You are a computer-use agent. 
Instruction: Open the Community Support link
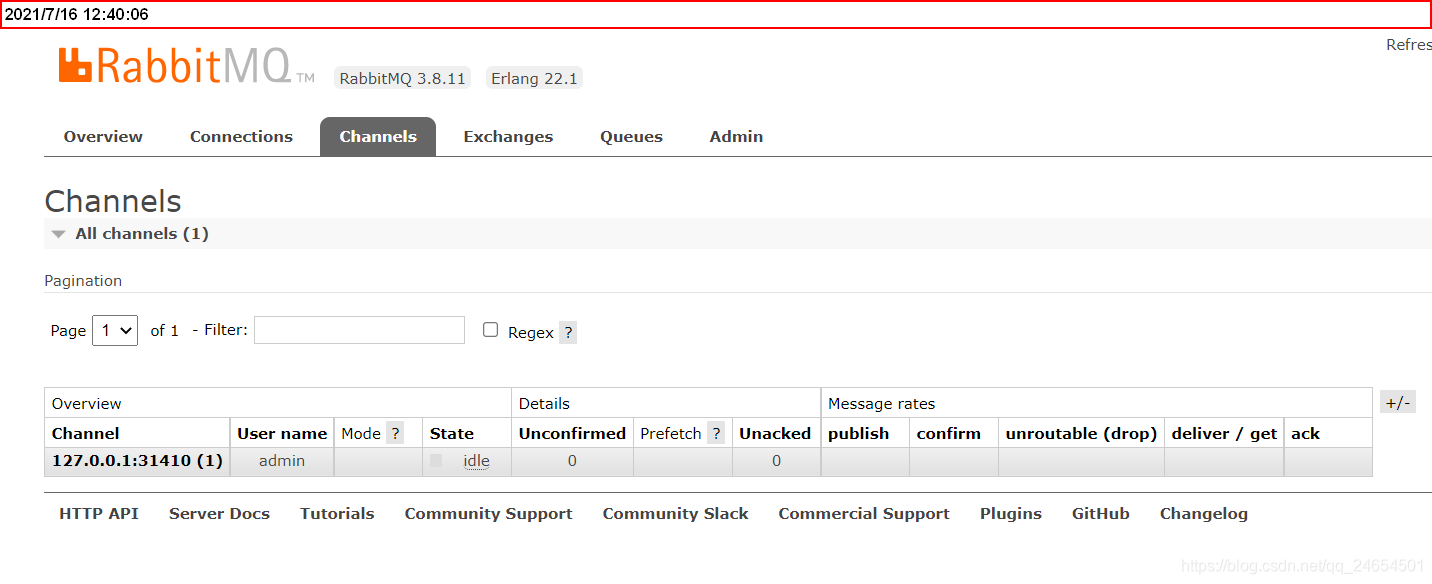pyautogui.click(x=488, y=514)
